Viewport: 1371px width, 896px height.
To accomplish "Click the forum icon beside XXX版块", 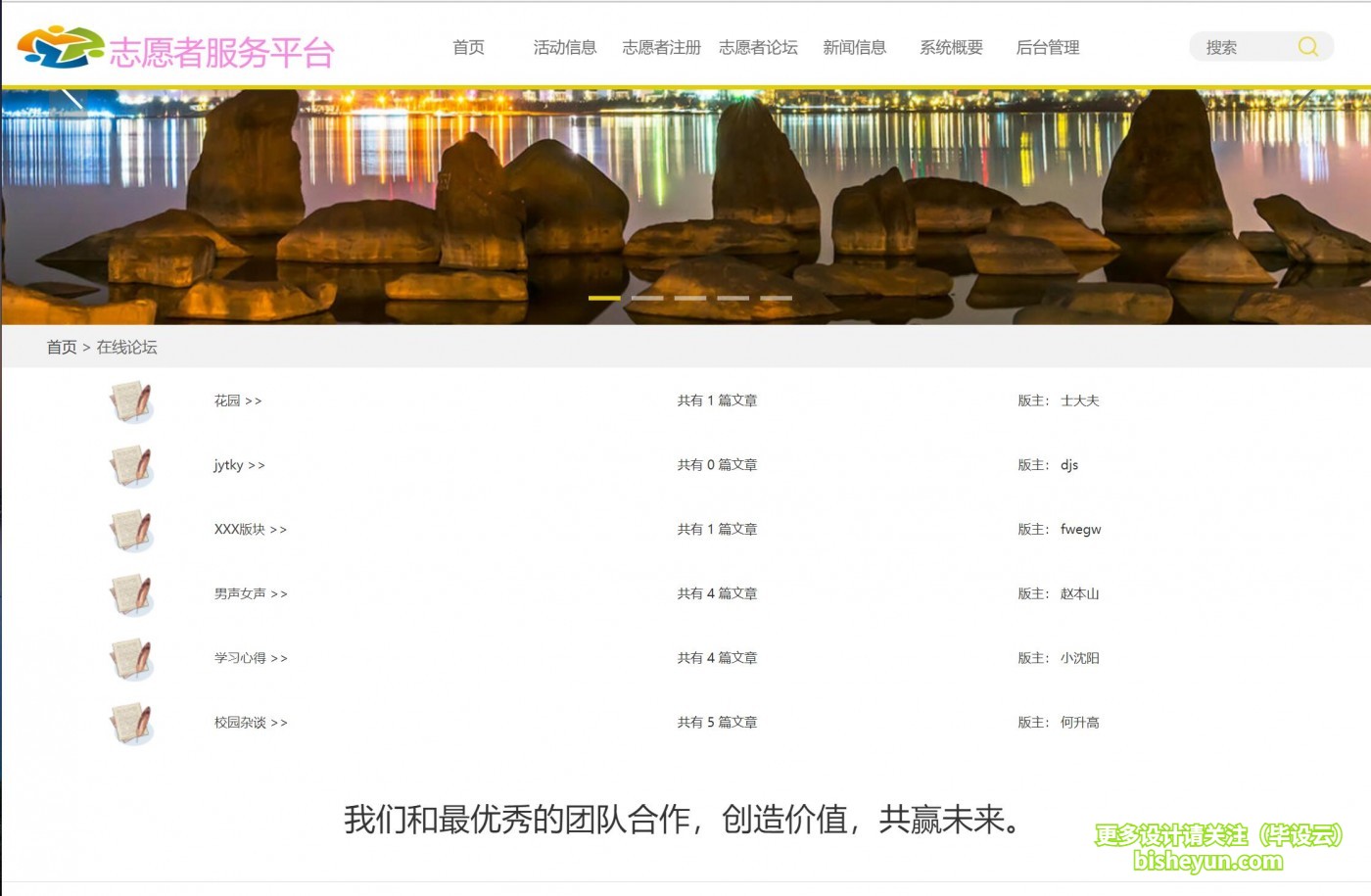I will pyautogui.click(x=131, y=530).
